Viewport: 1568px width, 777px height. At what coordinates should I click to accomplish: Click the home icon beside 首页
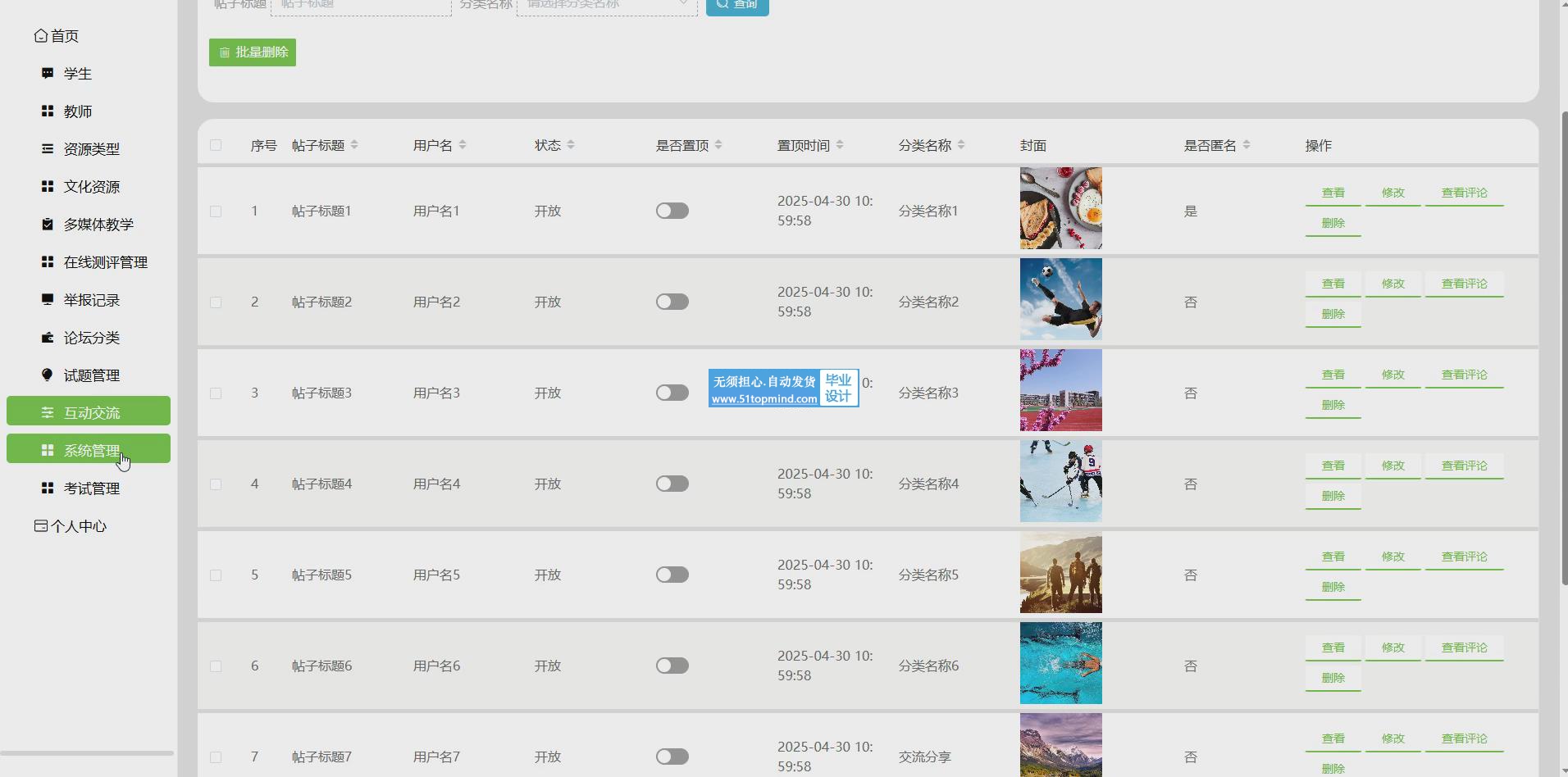pos(40,35)
